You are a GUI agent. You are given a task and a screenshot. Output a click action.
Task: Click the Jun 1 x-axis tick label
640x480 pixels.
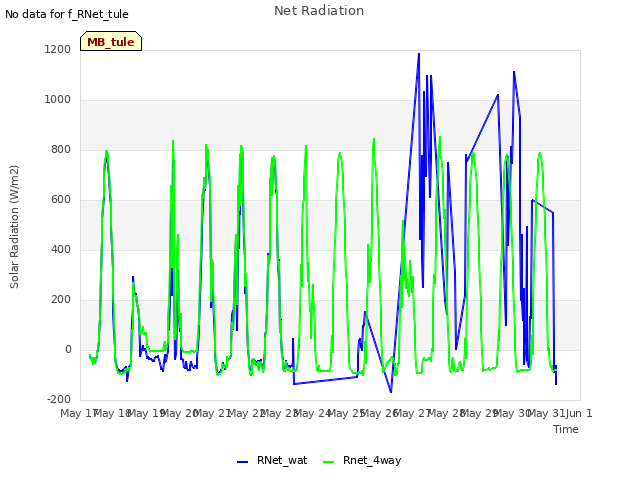click(579, 413)
